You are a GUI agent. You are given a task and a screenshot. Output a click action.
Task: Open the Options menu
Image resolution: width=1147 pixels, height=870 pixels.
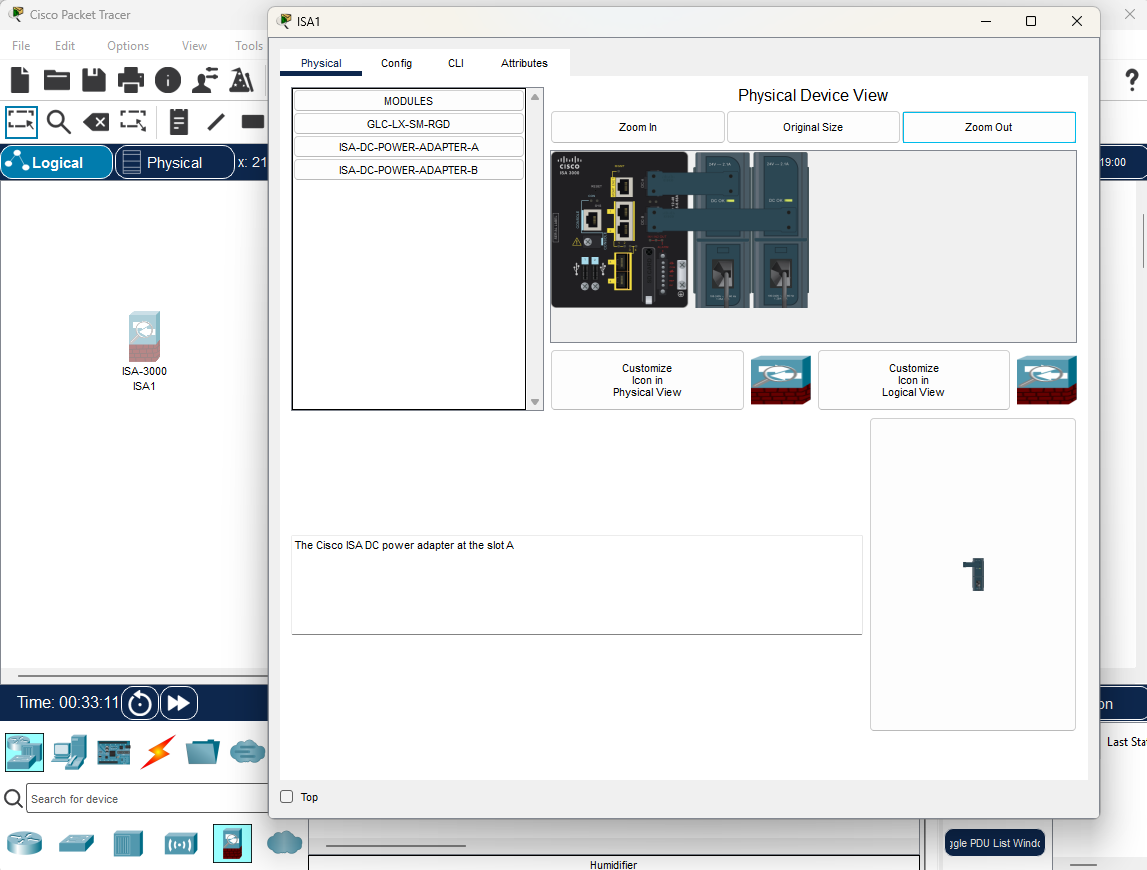click(128, 45)
